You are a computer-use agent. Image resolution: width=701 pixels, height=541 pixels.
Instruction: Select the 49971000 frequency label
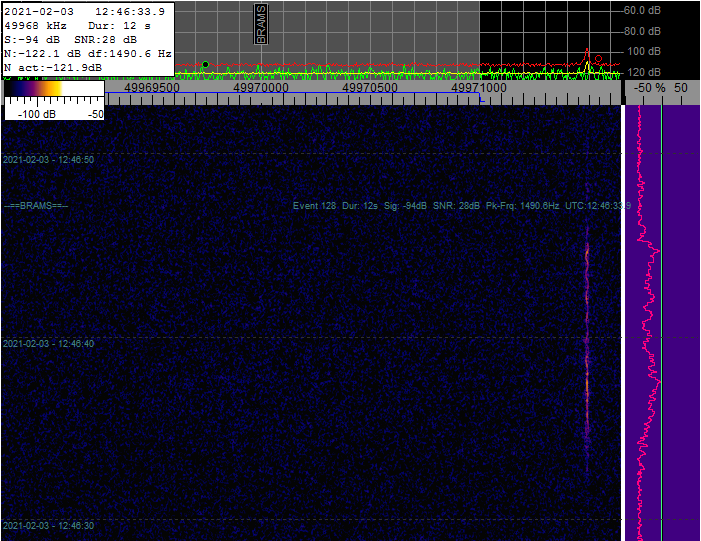[x=479, y=87]
